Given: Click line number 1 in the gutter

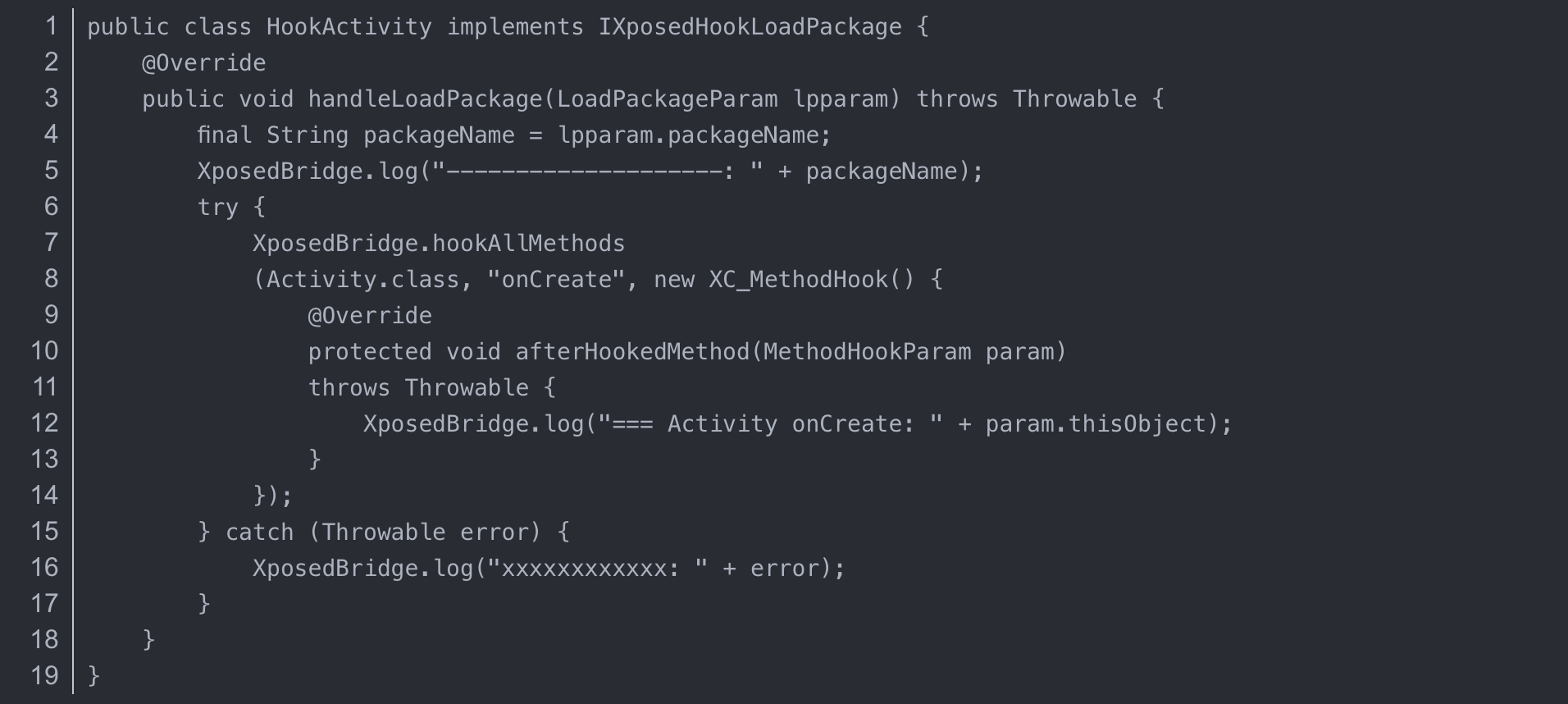Looking at the screenshot, I should 51,26.
